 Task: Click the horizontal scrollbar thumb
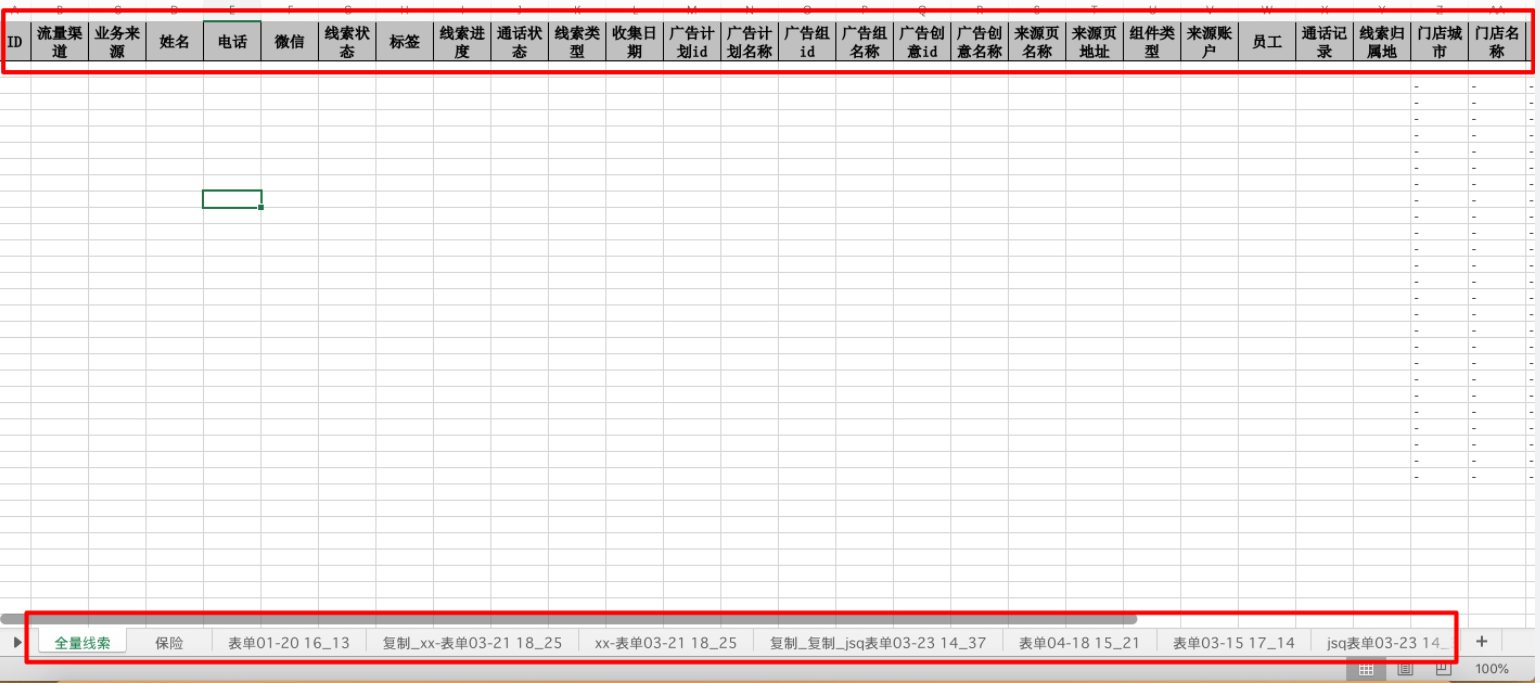[570, 619]
